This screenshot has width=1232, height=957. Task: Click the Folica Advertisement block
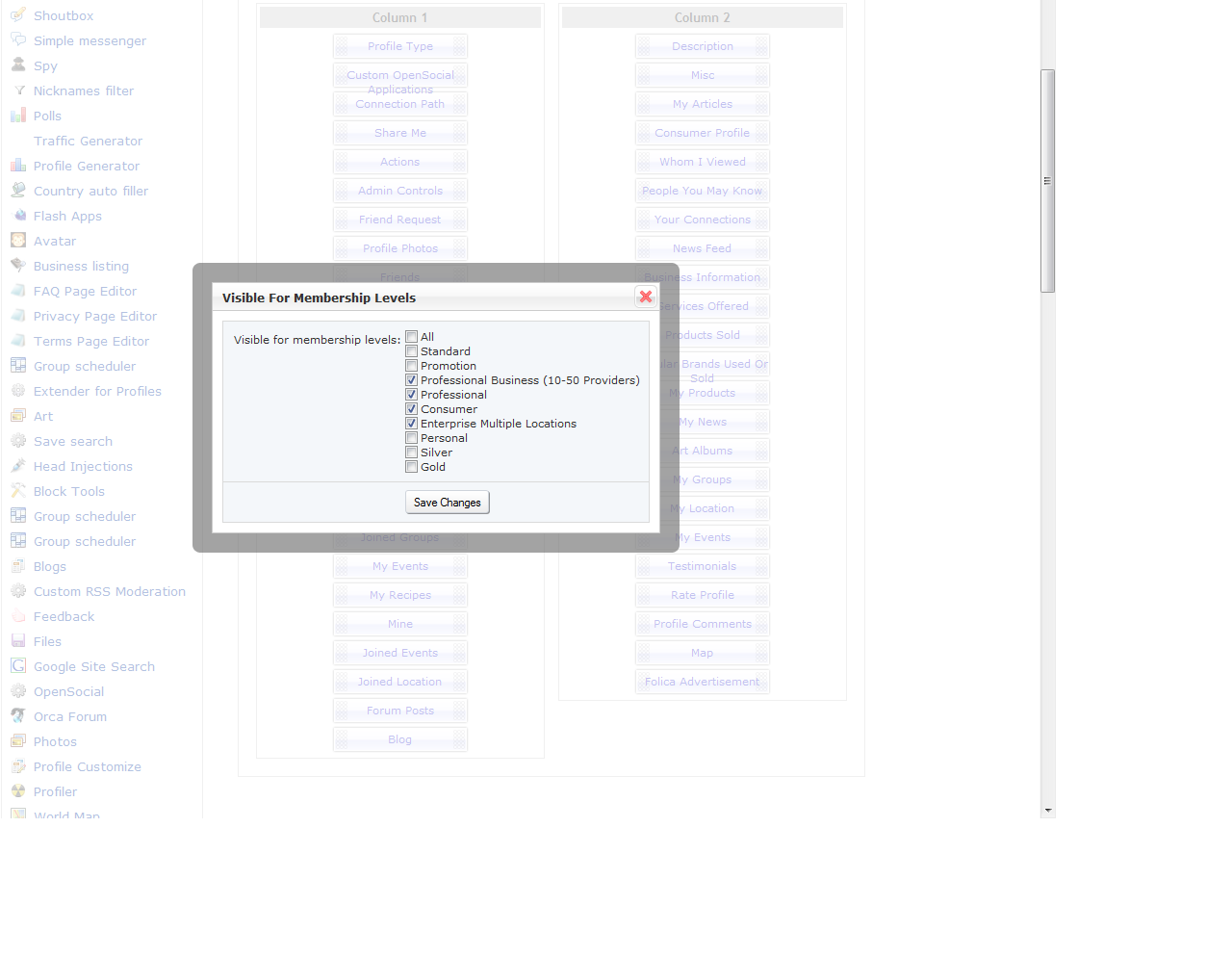click(x=703, y=682)
